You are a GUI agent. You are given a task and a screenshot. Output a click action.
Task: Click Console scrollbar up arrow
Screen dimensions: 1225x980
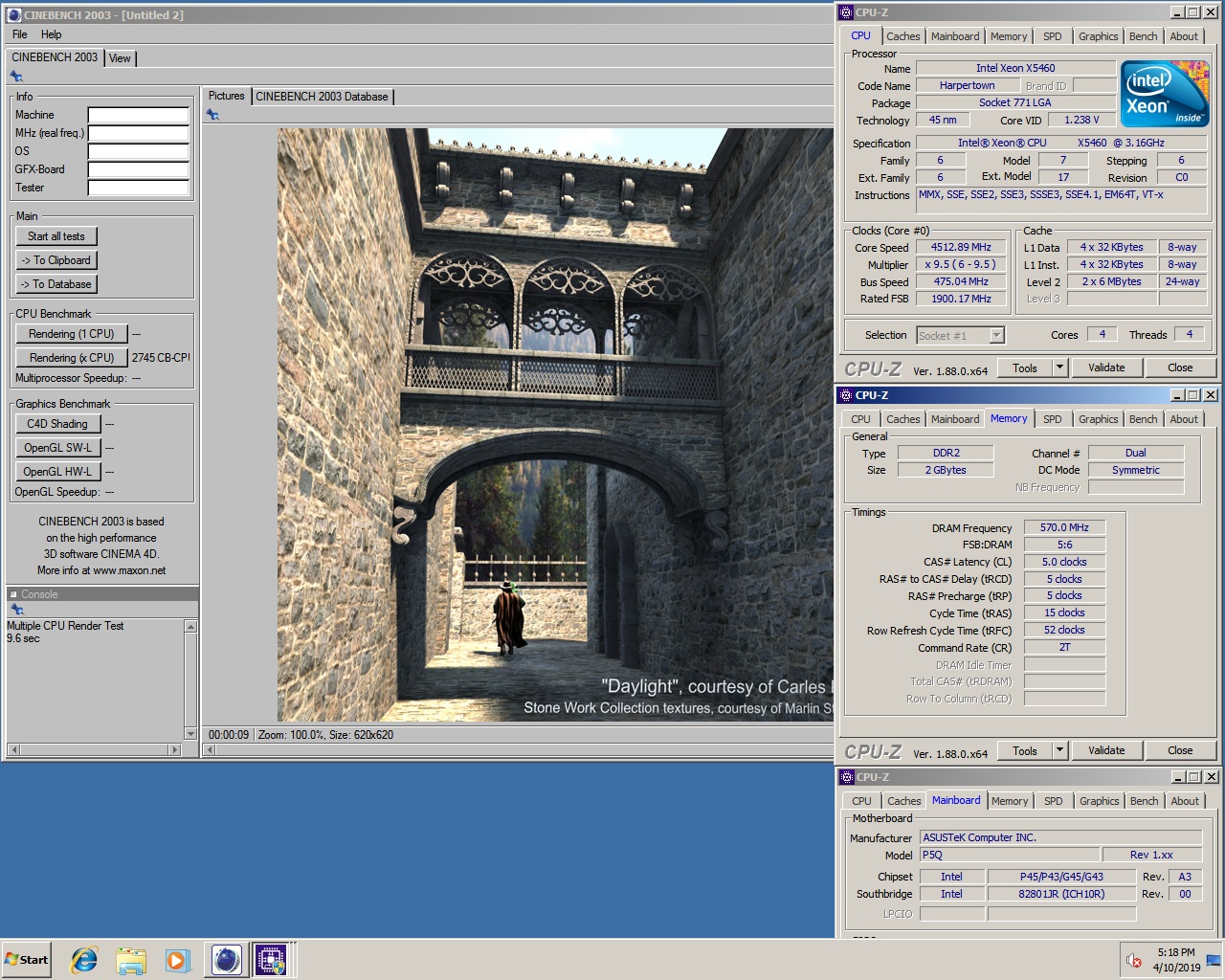click(x=190, y=627)
